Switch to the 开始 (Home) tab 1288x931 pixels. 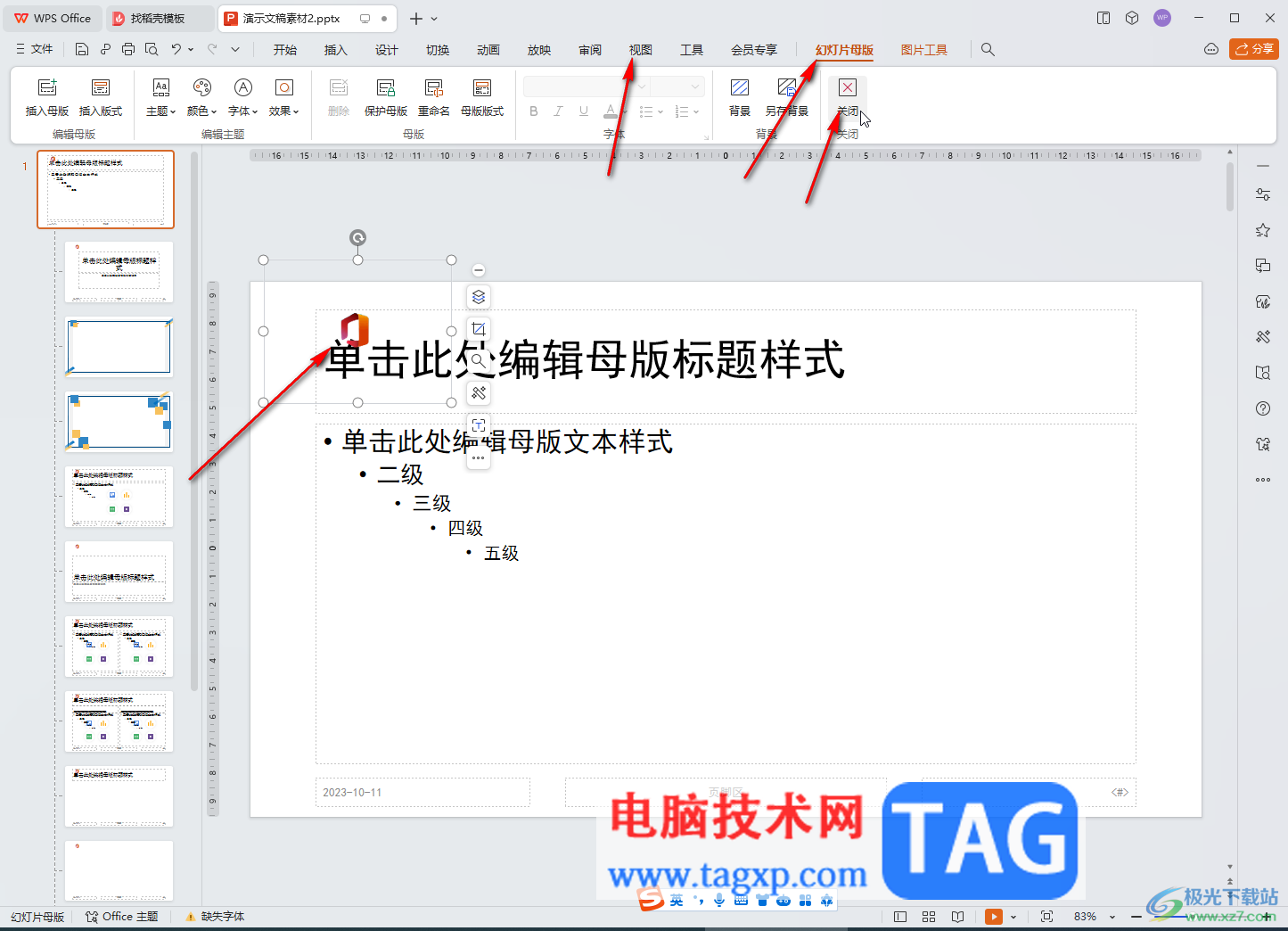click(x=285, y=50)
